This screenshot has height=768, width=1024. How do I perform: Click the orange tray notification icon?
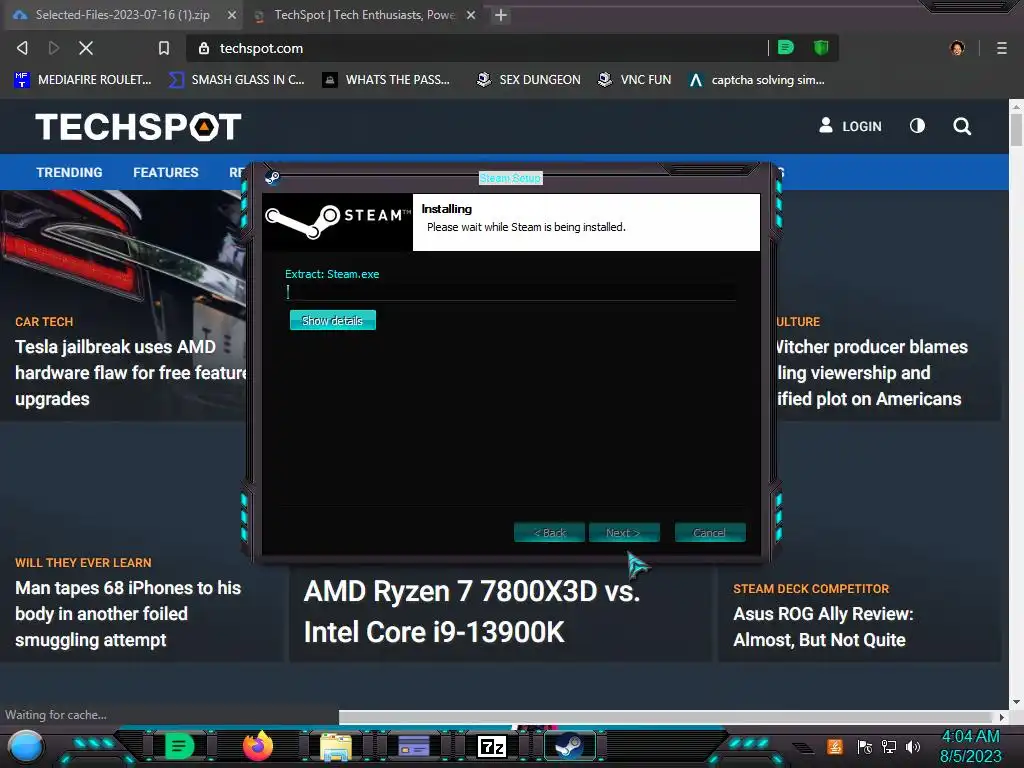[835, 746]
